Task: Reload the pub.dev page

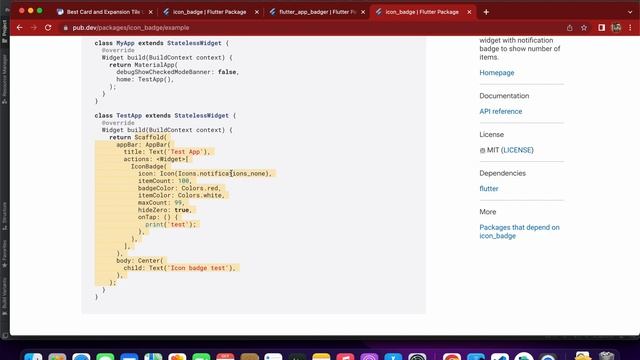Action: point(48,28)
